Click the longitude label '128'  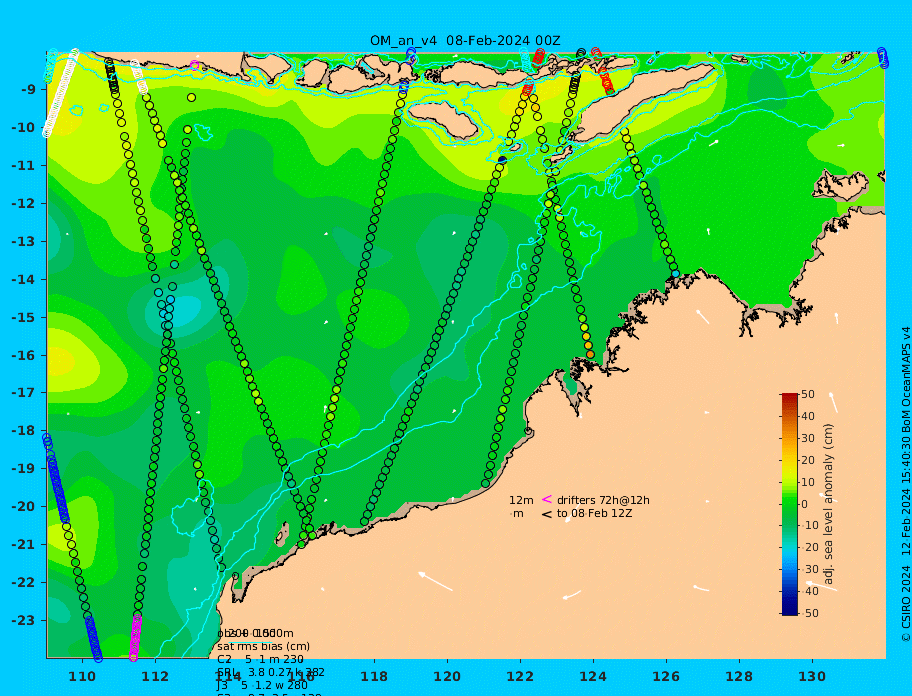click(x=739, y=676)
